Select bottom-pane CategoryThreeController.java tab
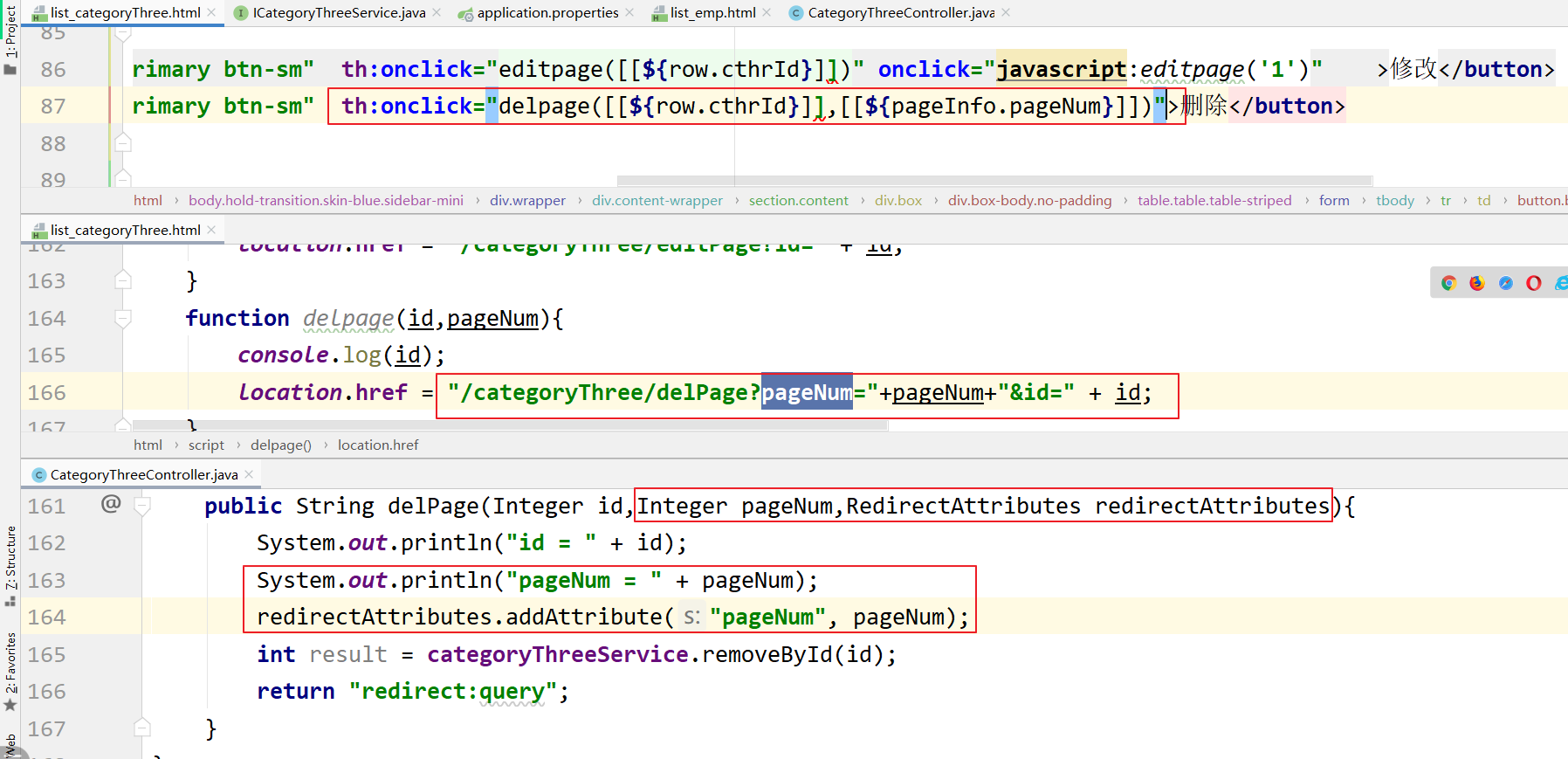Screen dimensions: 1568x759 point(143,474)
